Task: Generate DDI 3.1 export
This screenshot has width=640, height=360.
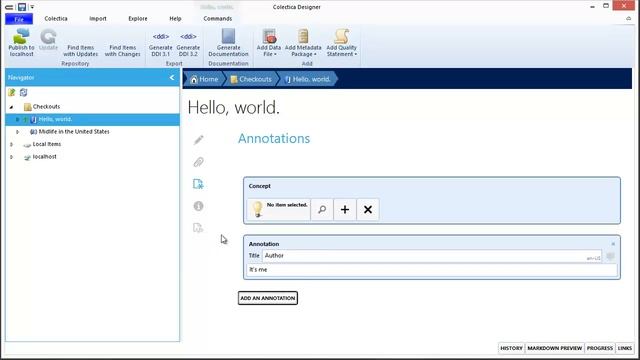Action: tap(160, 44)
